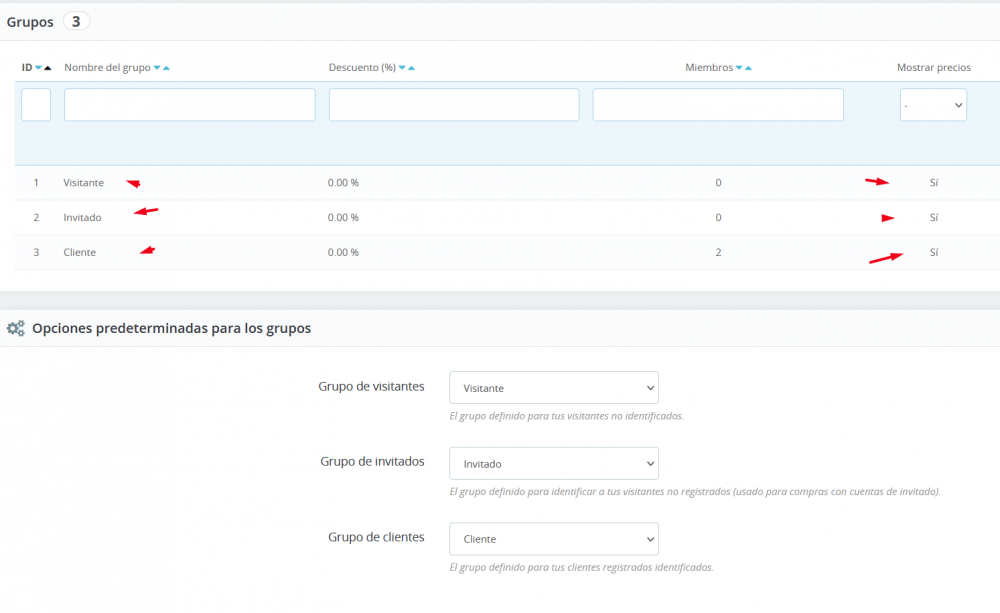Focus the Nombre del grupo filter field

pos(189,105)
